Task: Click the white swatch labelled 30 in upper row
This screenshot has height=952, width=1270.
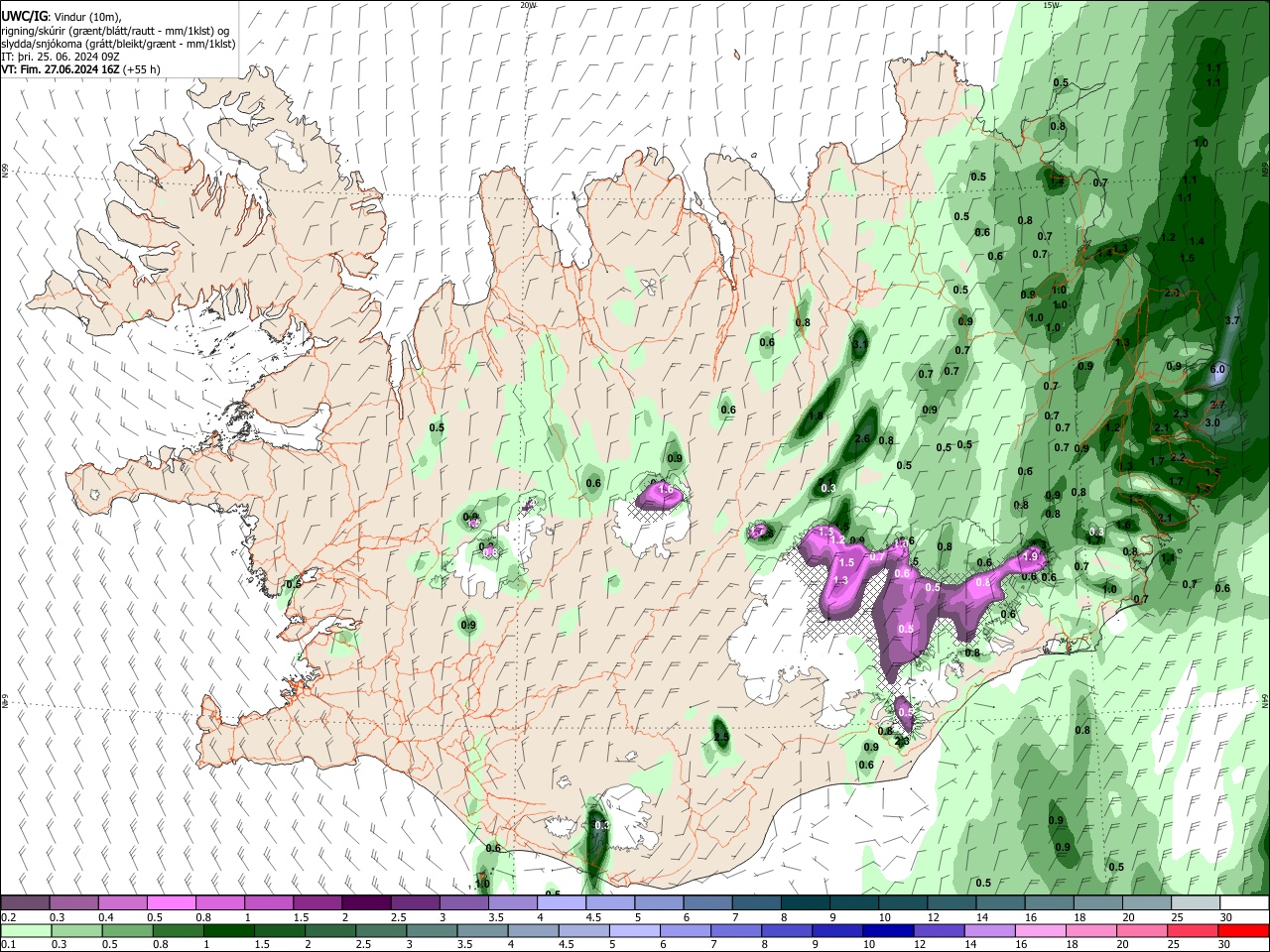Action: click(x=1243, y=903)
